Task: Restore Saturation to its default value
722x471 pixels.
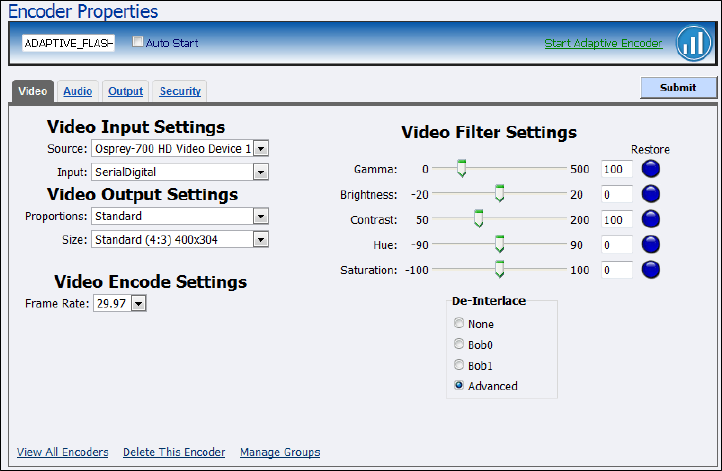Action: tap(651, 269)
